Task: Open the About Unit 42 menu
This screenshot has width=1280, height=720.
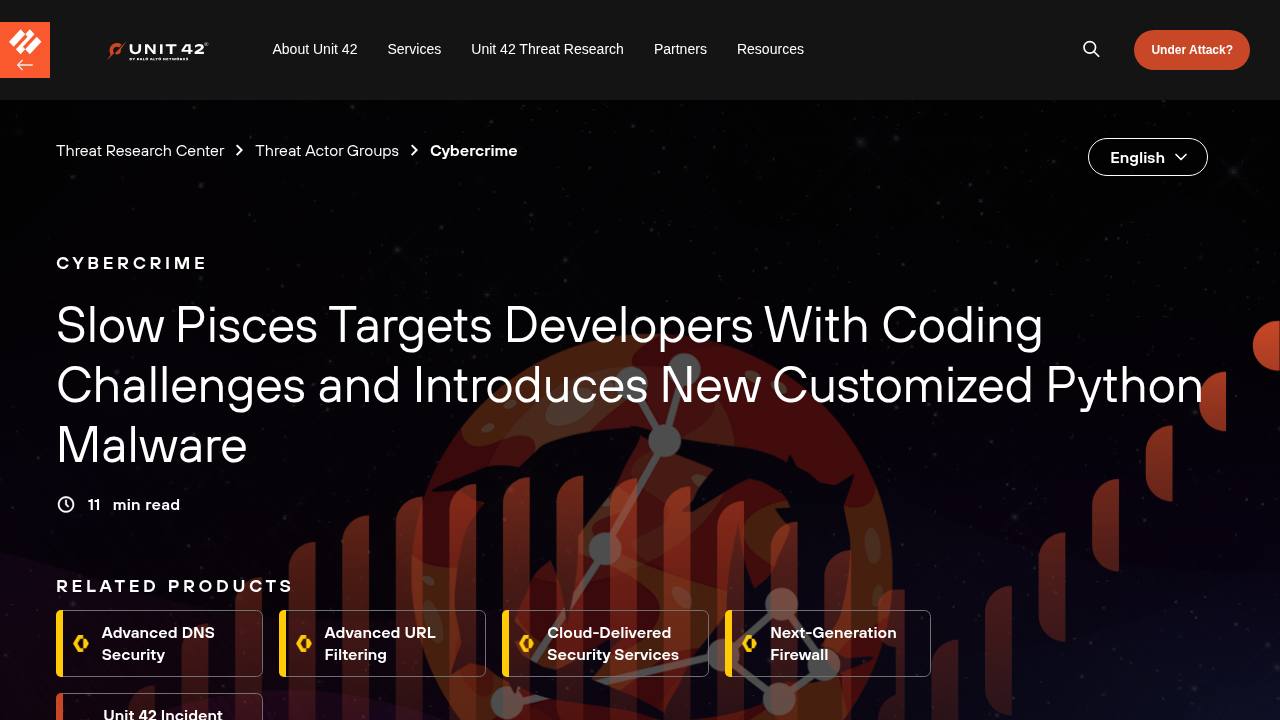Action: pyautogui.click(x=315, y=49)
